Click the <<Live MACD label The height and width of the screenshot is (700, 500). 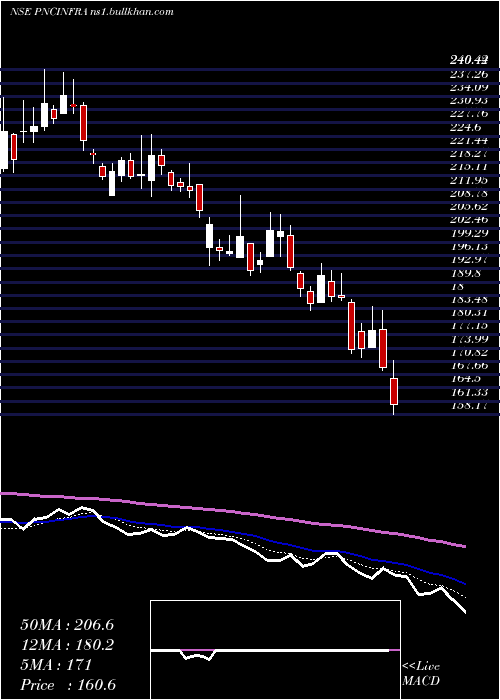(x=421, y=674)
